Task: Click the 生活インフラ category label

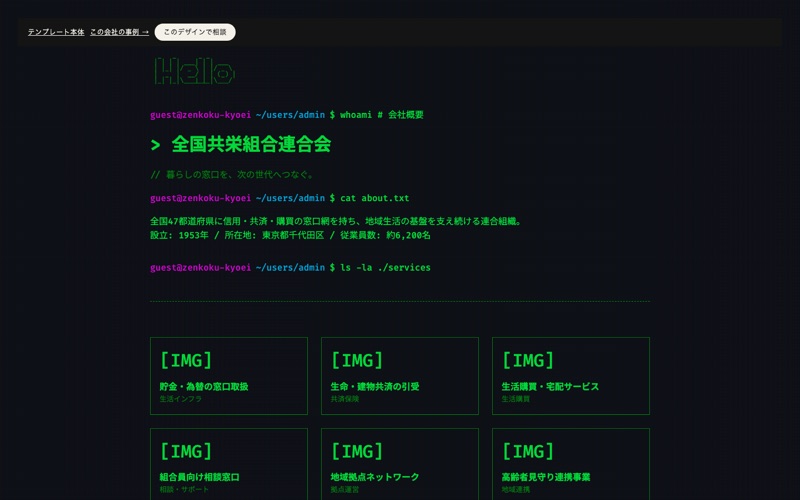Action: 181,399
